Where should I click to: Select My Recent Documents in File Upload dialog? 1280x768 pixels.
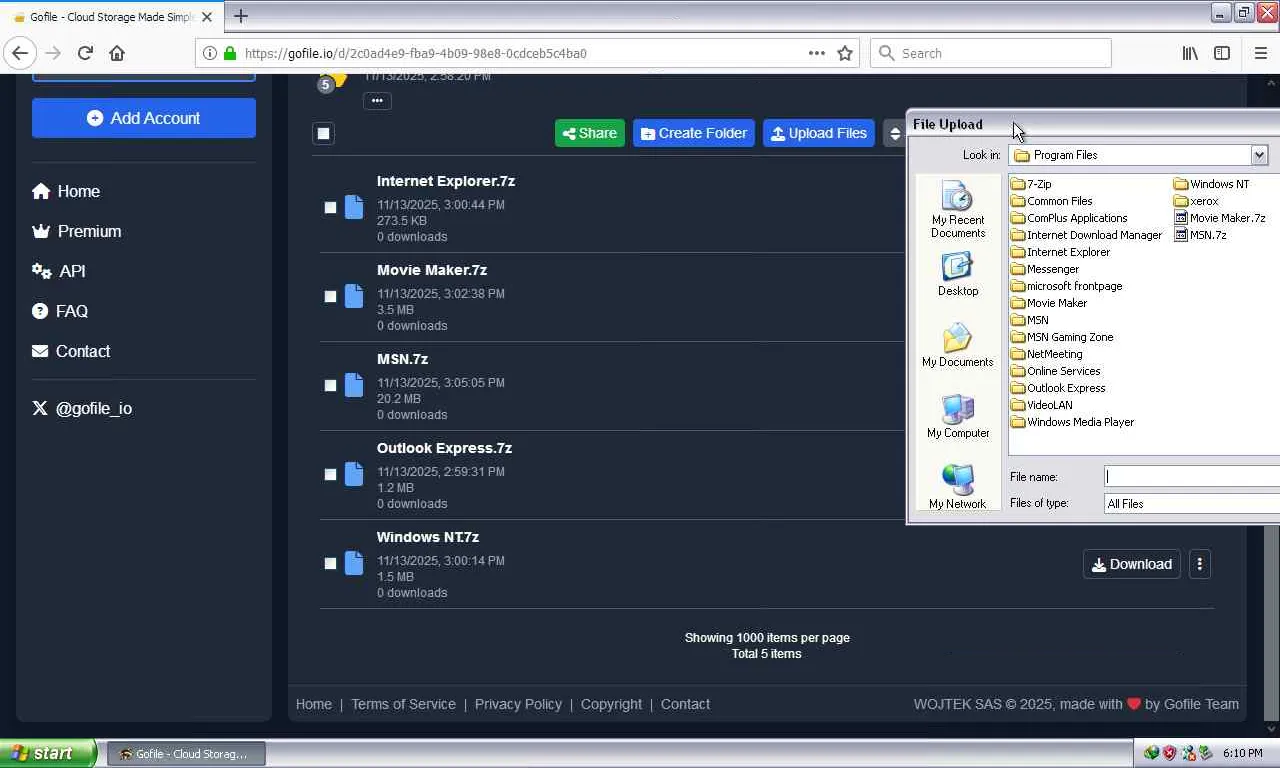958,210
